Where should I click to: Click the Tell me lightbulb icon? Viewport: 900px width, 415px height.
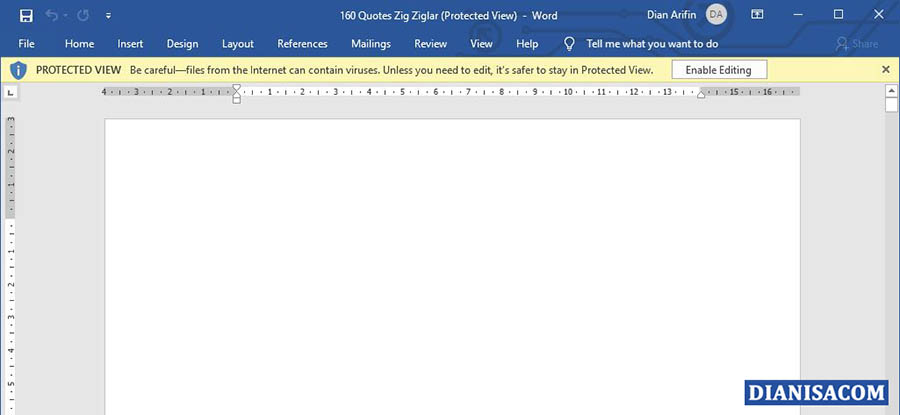point(569,44)
